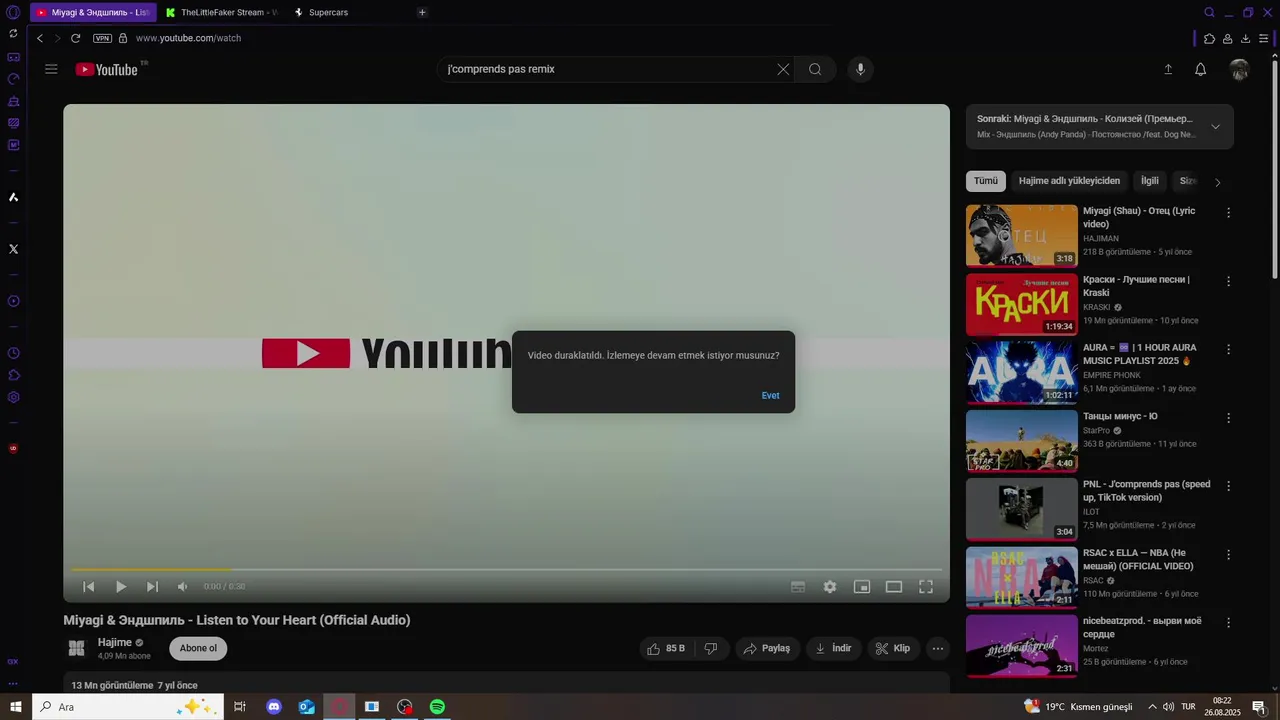The image size is (1280, 720).
Task: Click the Klip clip button
Action: pos(893,648)
